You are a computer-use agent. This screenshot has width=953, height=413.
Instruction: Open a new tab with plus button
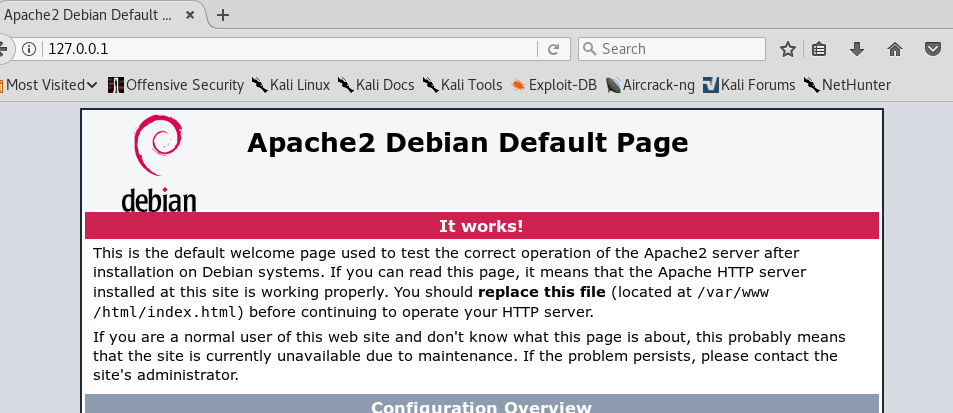pos(222,15)
